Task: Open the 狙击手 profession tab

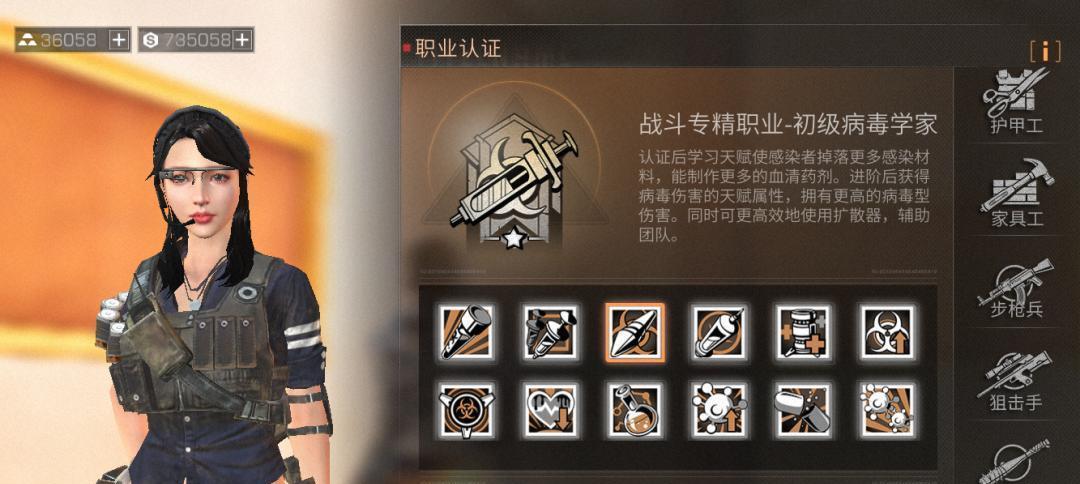Action: click(x=1017, y=381)
